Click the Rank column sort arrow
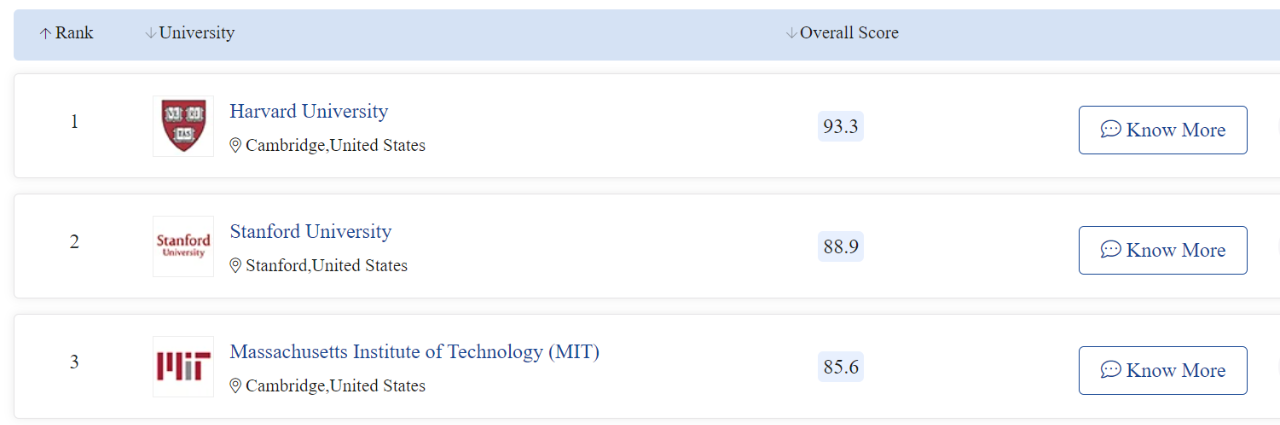Screen dimensions: 1280x425 pyautogui.click(x=45, y=33)
